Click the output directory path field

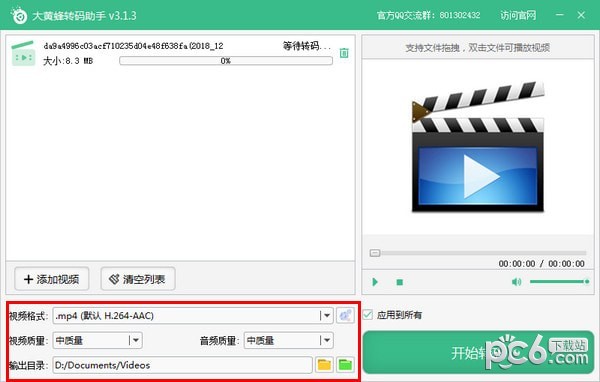tap(183, 365)
